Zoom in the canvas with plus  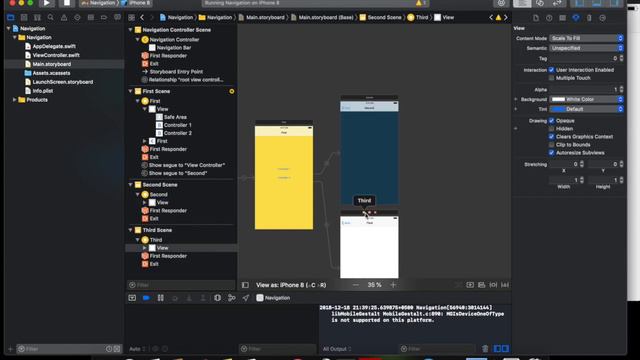point(393,285)
